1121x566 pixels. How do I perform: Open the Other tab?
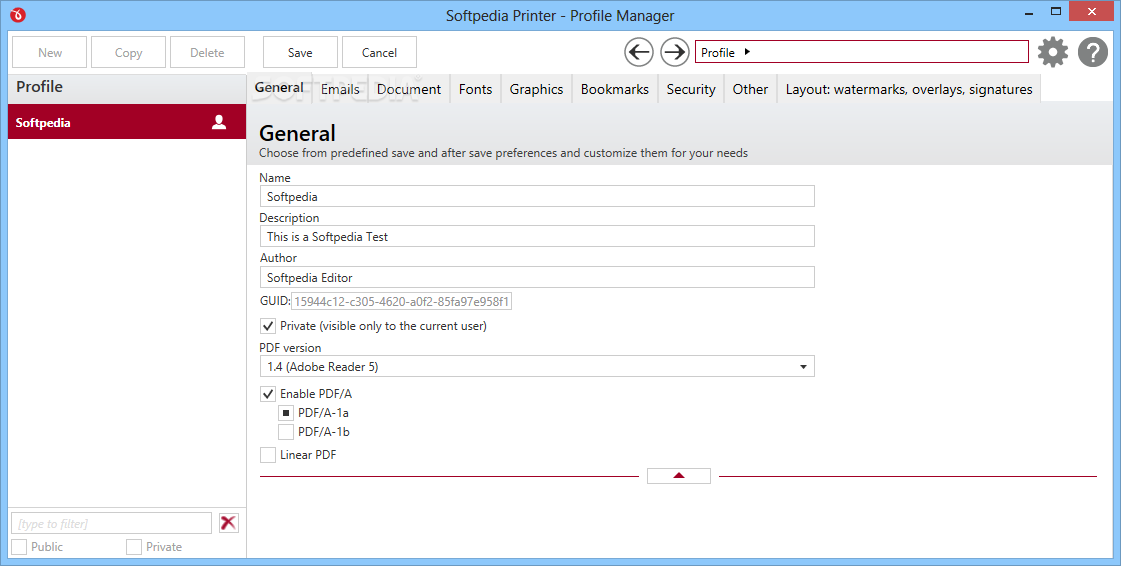(750, 89)
